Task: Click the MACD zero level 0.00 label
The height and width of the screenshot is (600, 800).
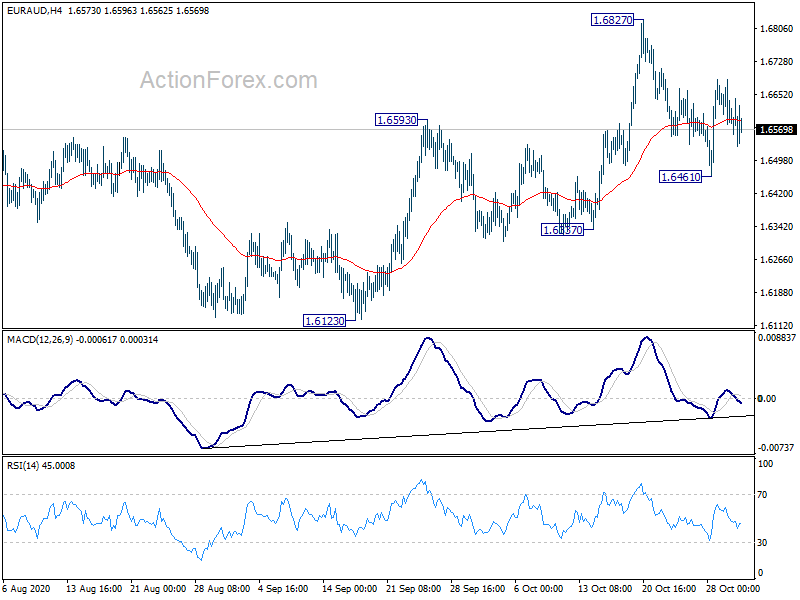Action: click(x=767, y=398)
